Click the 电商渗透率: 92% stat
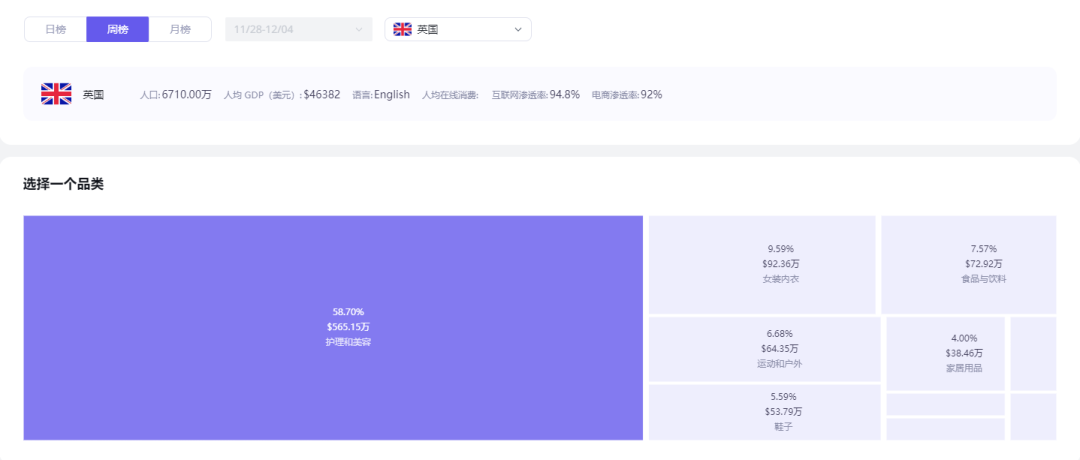This screenshot has height=460, width=1080. (627, 95)
